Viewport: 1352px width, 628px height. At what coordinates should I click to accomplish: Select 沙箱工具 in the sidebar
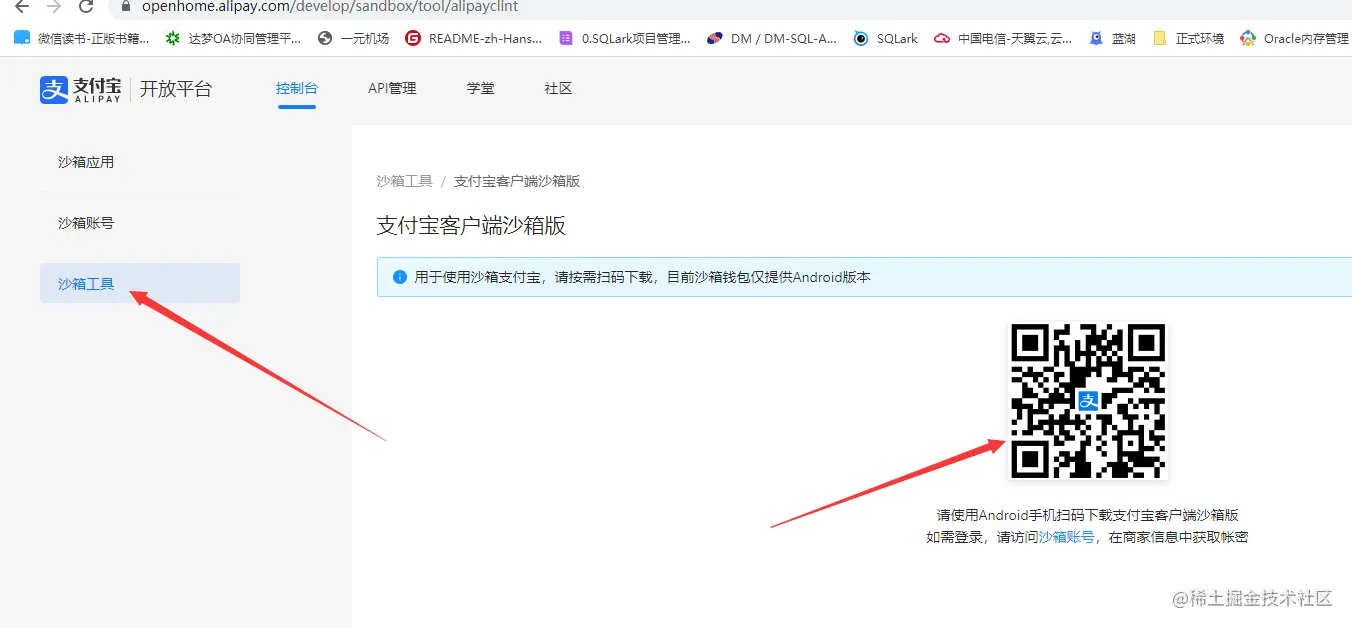pos(140,283)
